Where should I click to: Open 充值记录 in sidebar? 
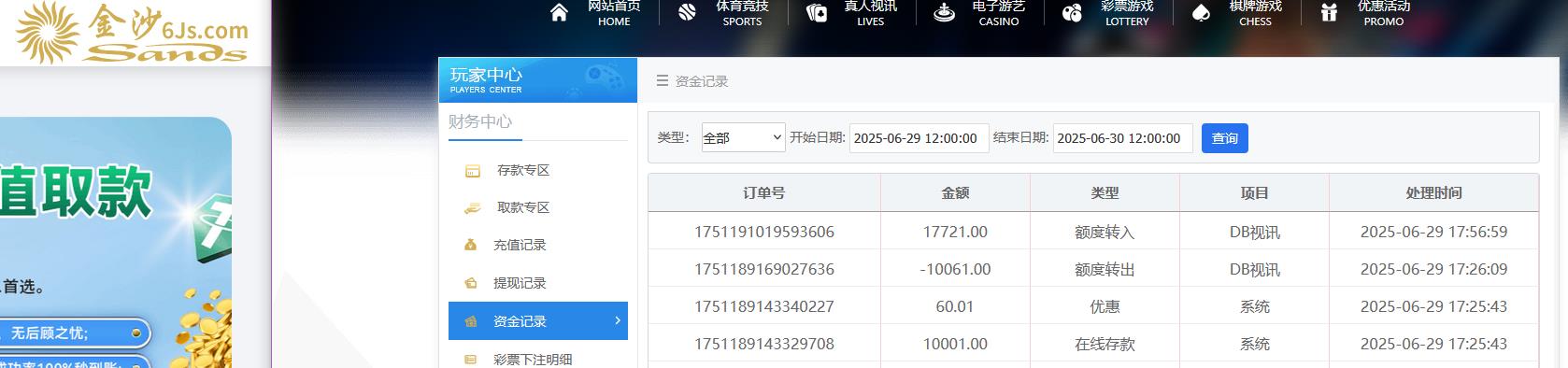tap(520, 245)
